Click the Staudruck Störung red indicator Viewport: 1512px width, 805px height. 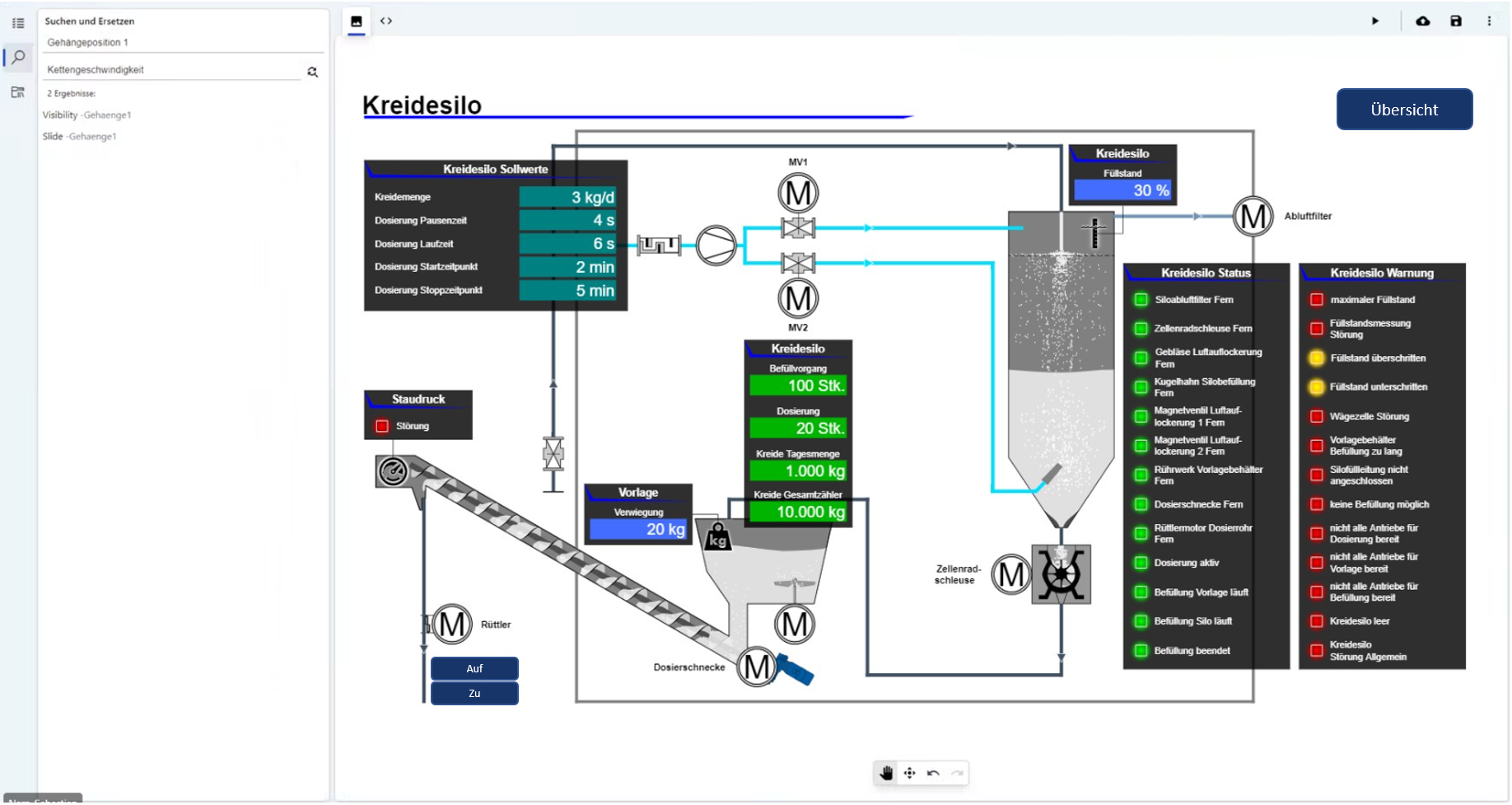coord(382,426)
